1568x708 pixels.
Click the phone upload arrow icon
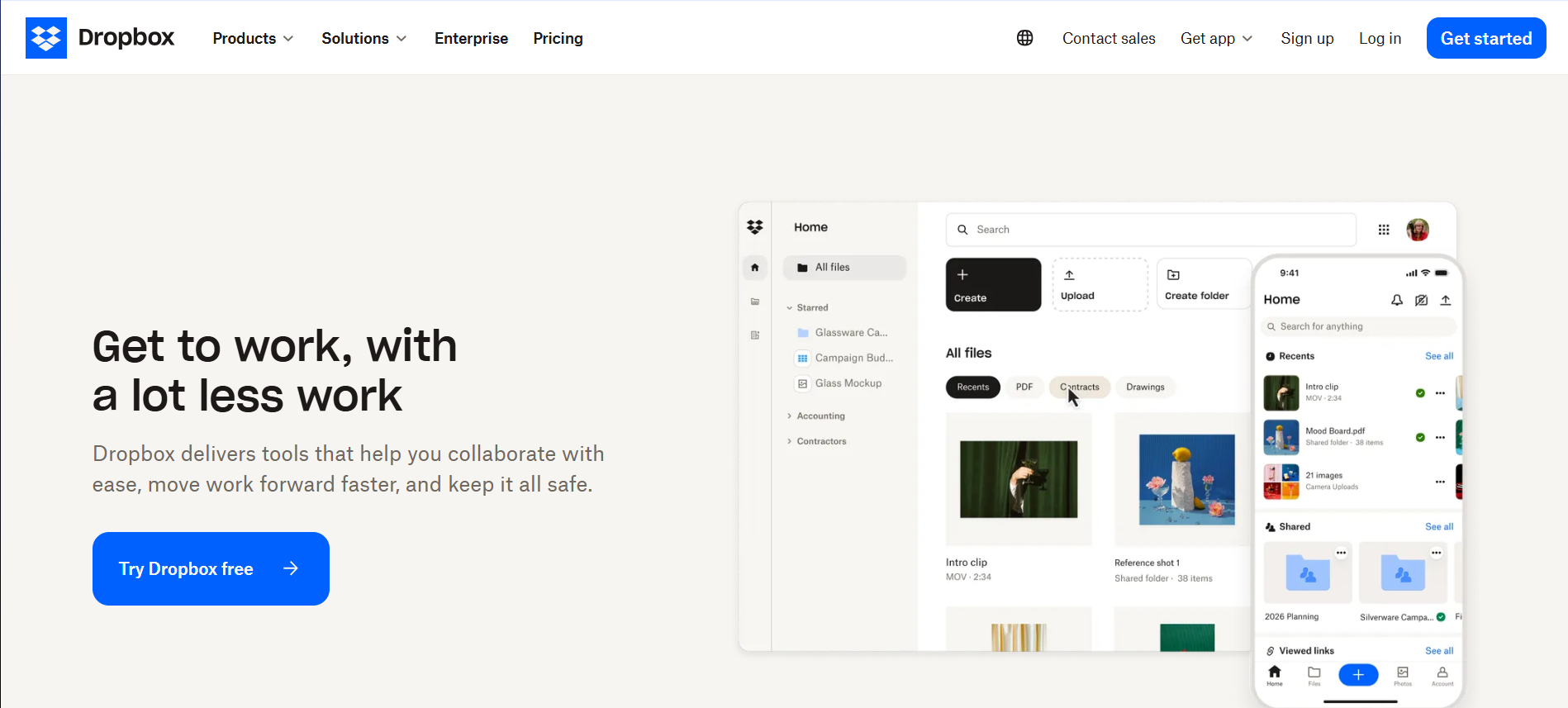1446,300
